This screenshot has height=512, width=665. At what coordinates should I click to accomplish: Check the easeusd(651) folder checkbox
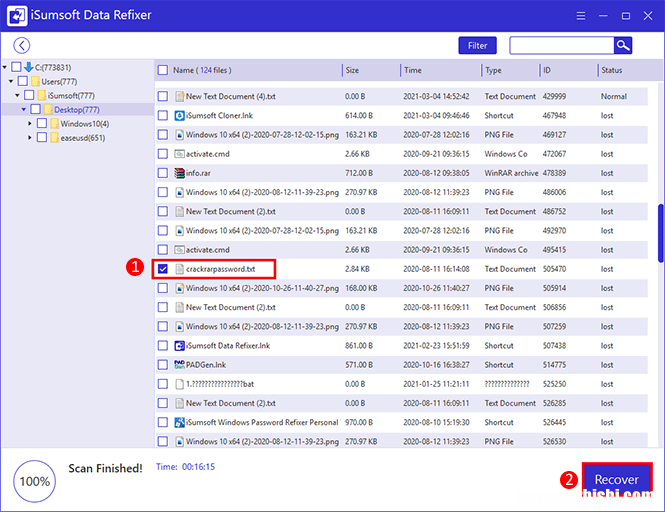[42, 137]
